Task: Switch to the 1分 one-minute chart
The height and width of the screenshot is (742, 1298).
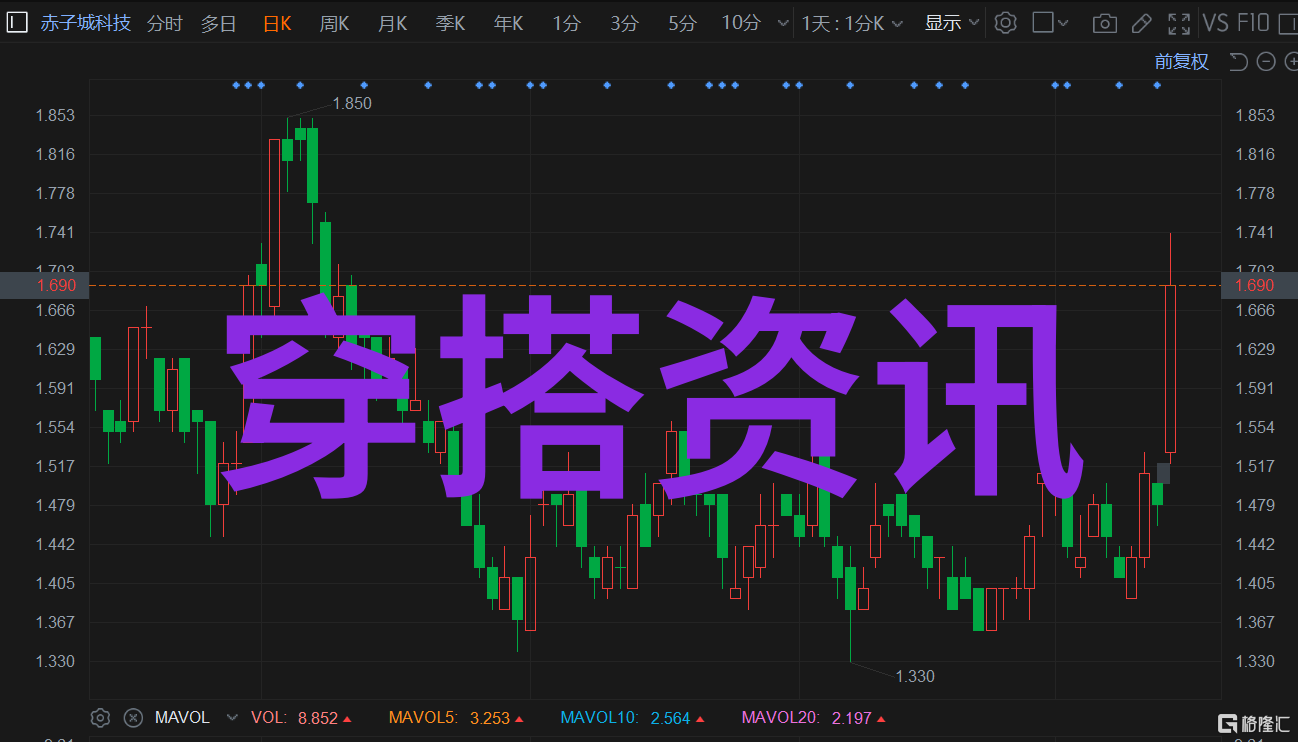Action: click(566, 23)
